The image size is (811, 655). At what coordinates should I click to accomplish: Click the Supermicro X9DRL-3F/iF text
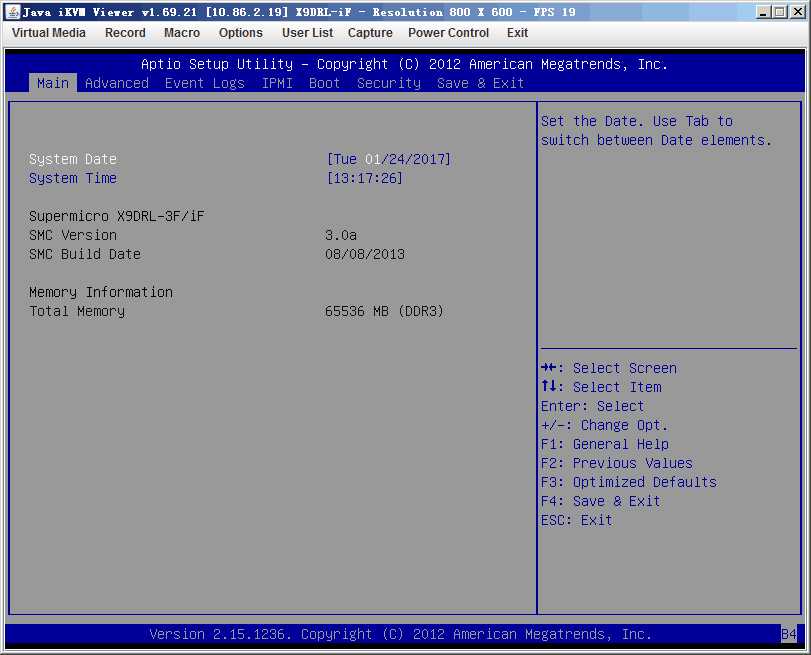(117, 216)
